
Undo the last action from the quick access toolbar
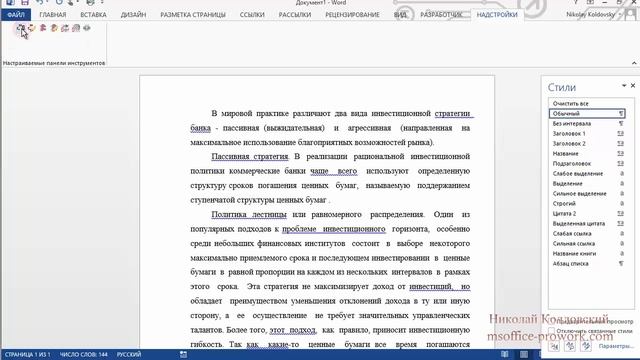click(x=39, y=2)
